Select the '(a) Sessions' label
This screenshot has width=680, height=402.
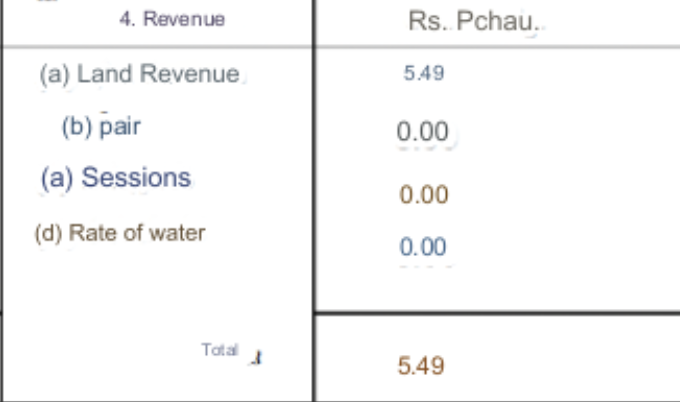[x=116, y=178]
